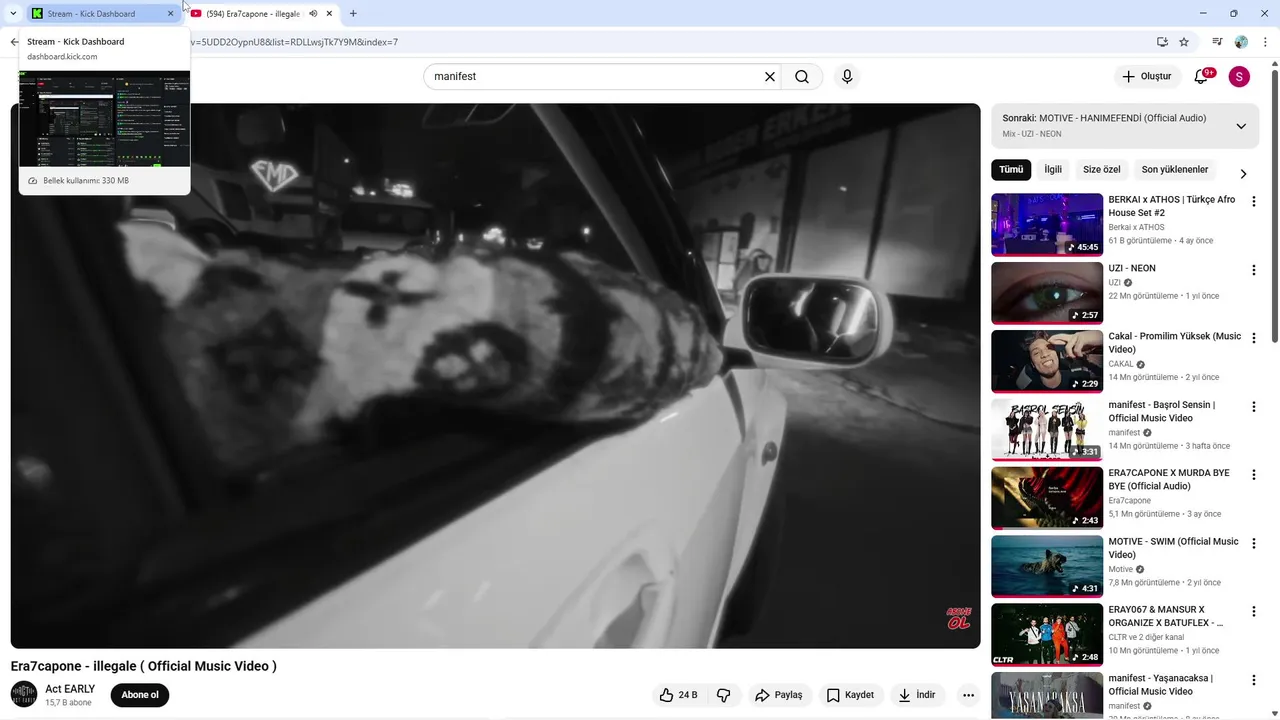The width and height of the screenshot is (1280, 720).
Task: Open a new browser tab
Action: 353,14
